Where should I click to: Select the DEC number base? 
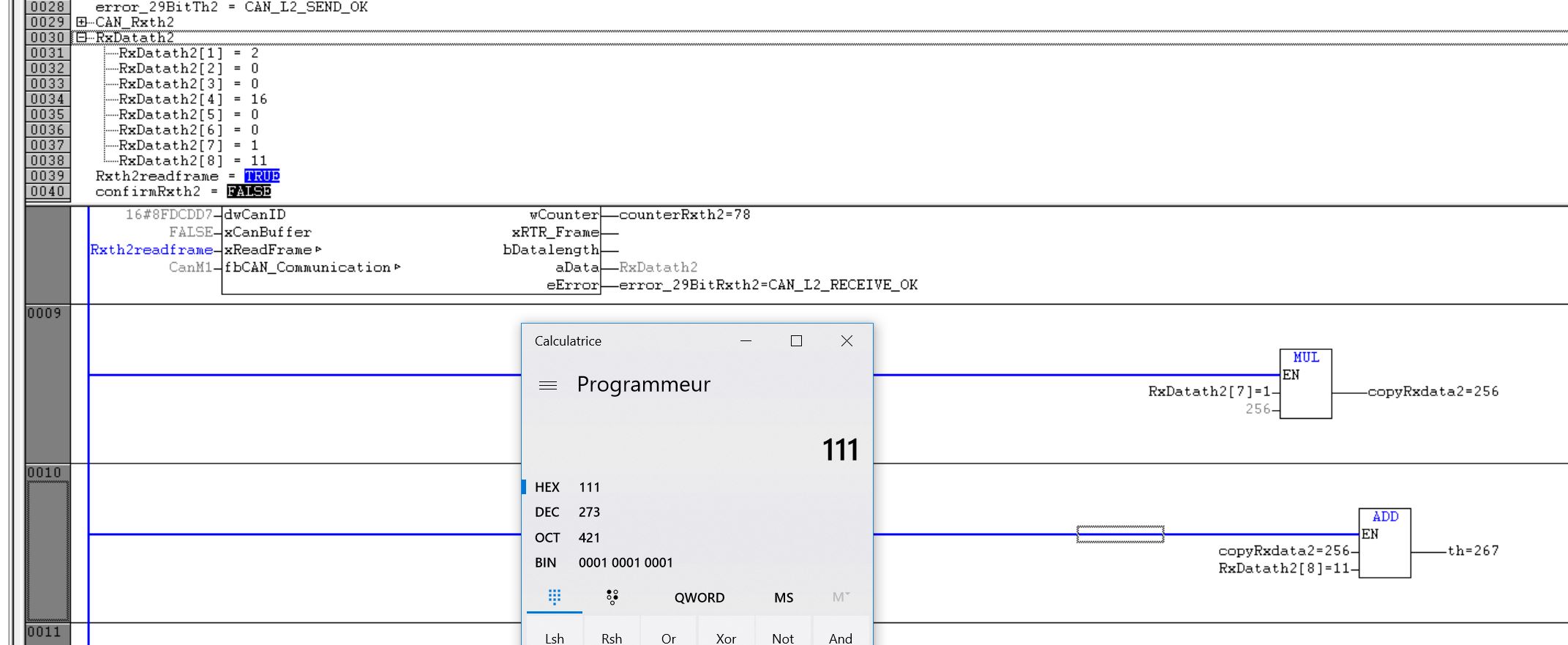point(547,512)
